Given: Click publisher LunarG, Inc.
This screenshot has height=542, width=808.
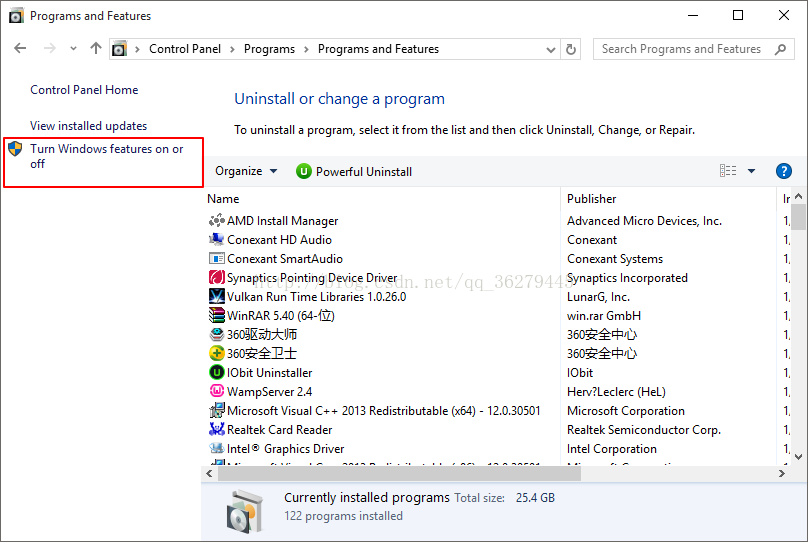Looking at the screenshot, I should coord(598,297).
